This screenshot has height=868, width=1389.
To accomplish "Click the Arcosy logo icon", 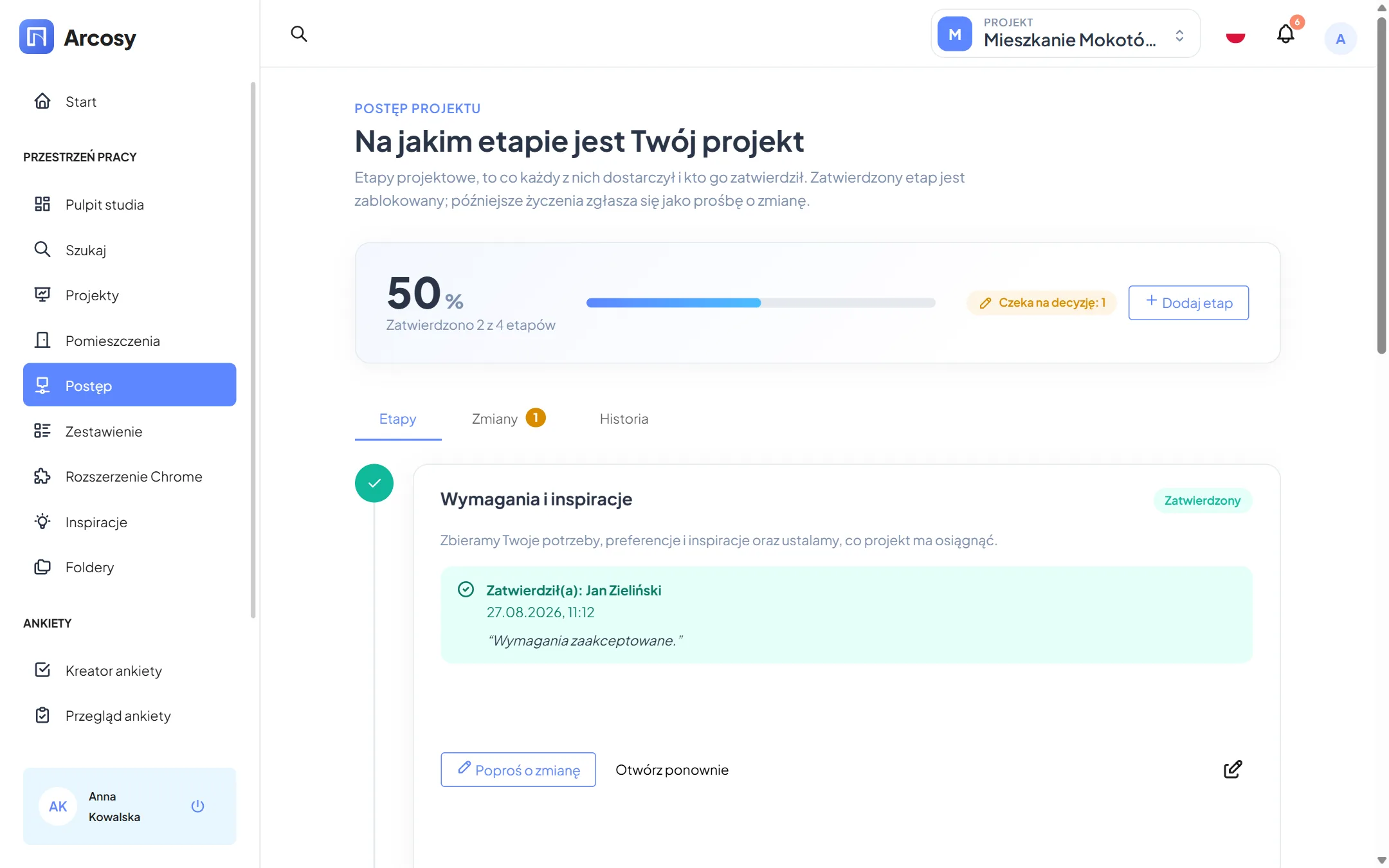I will point(37,37).
